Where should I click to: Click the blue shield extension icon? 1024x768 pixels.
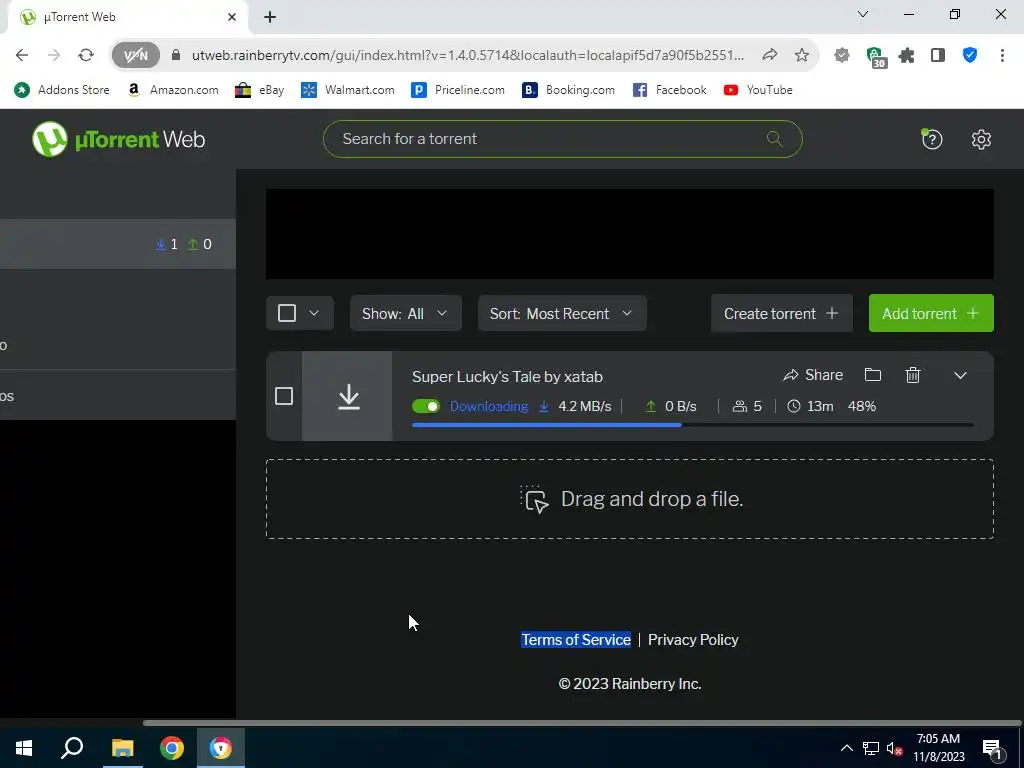[x=970, y=56]
